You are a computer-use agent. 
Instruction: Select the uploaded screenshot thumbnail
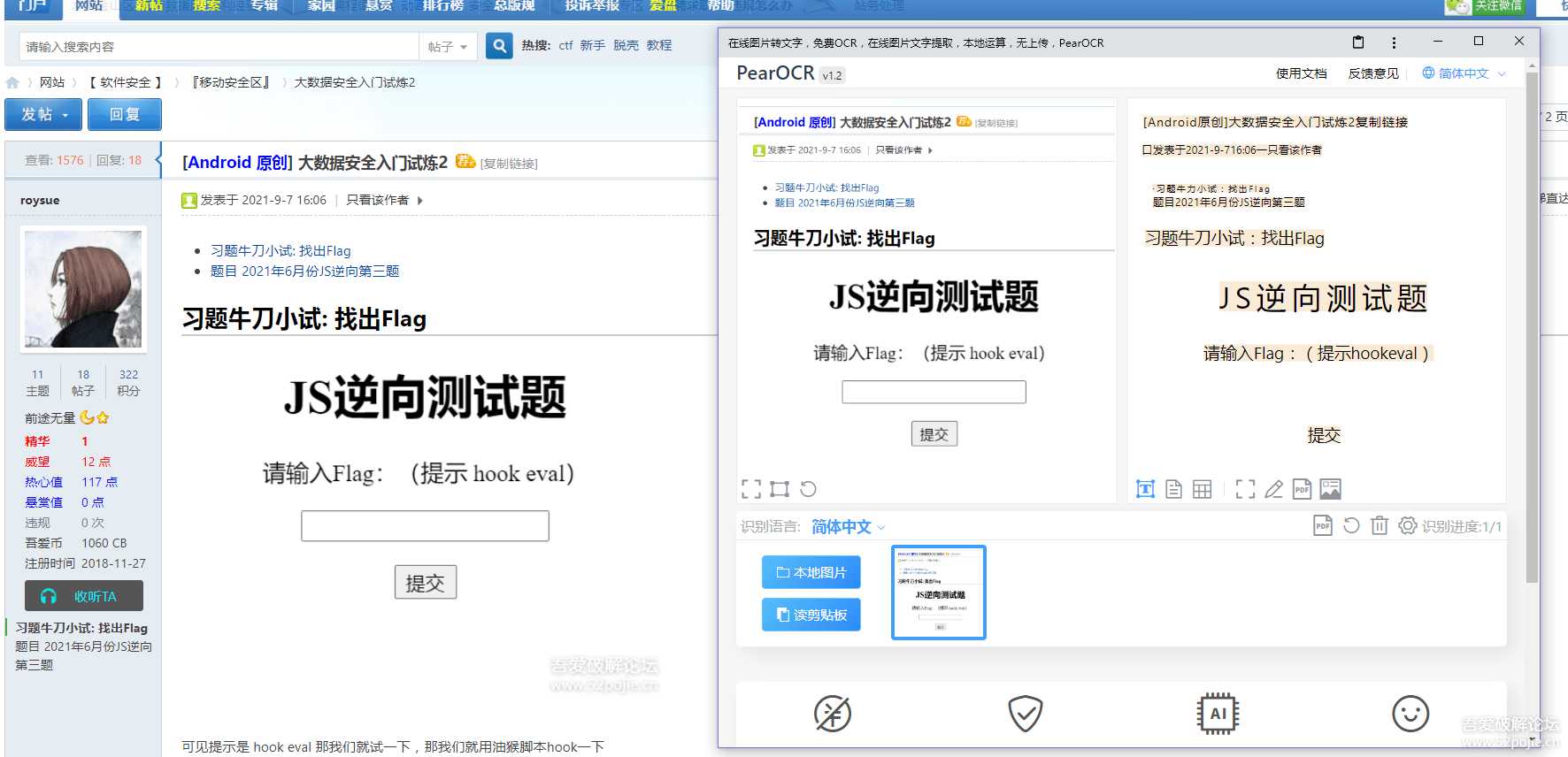click(x=938, y=592)
